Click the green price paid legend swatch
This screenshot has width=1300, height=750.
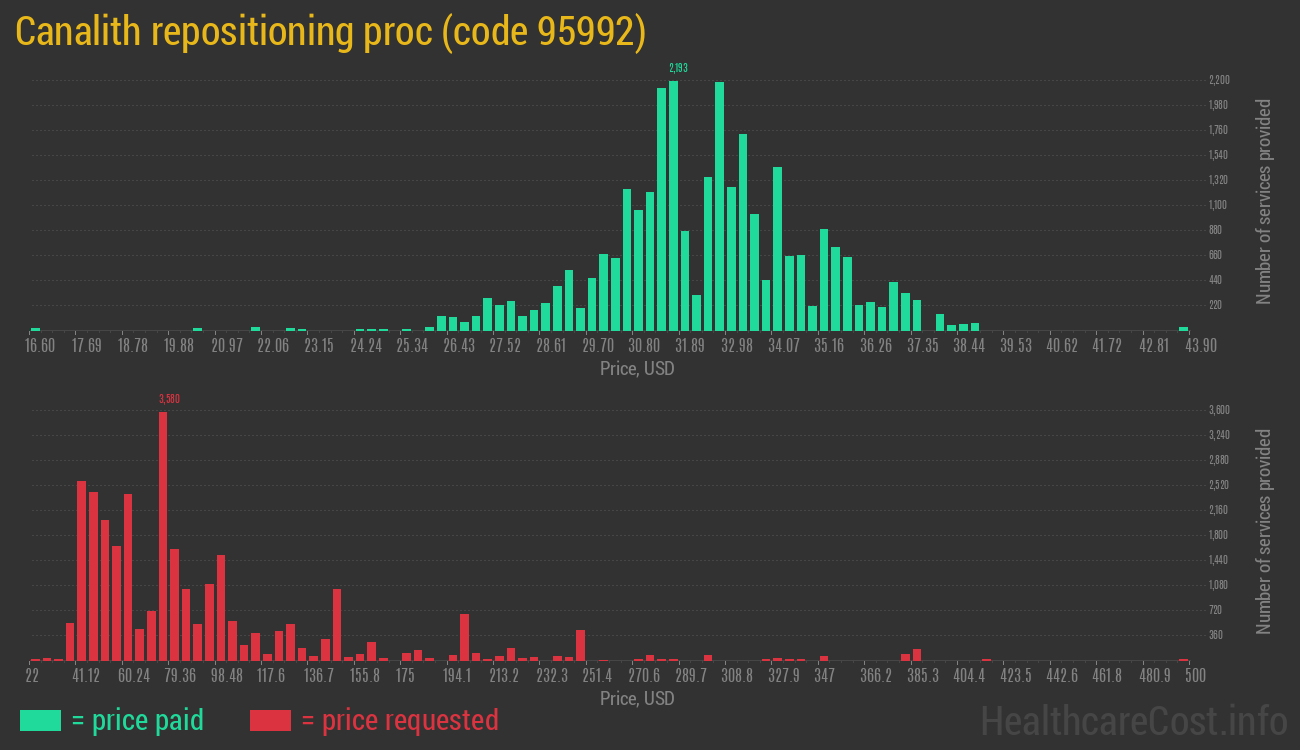click(40, 720)
